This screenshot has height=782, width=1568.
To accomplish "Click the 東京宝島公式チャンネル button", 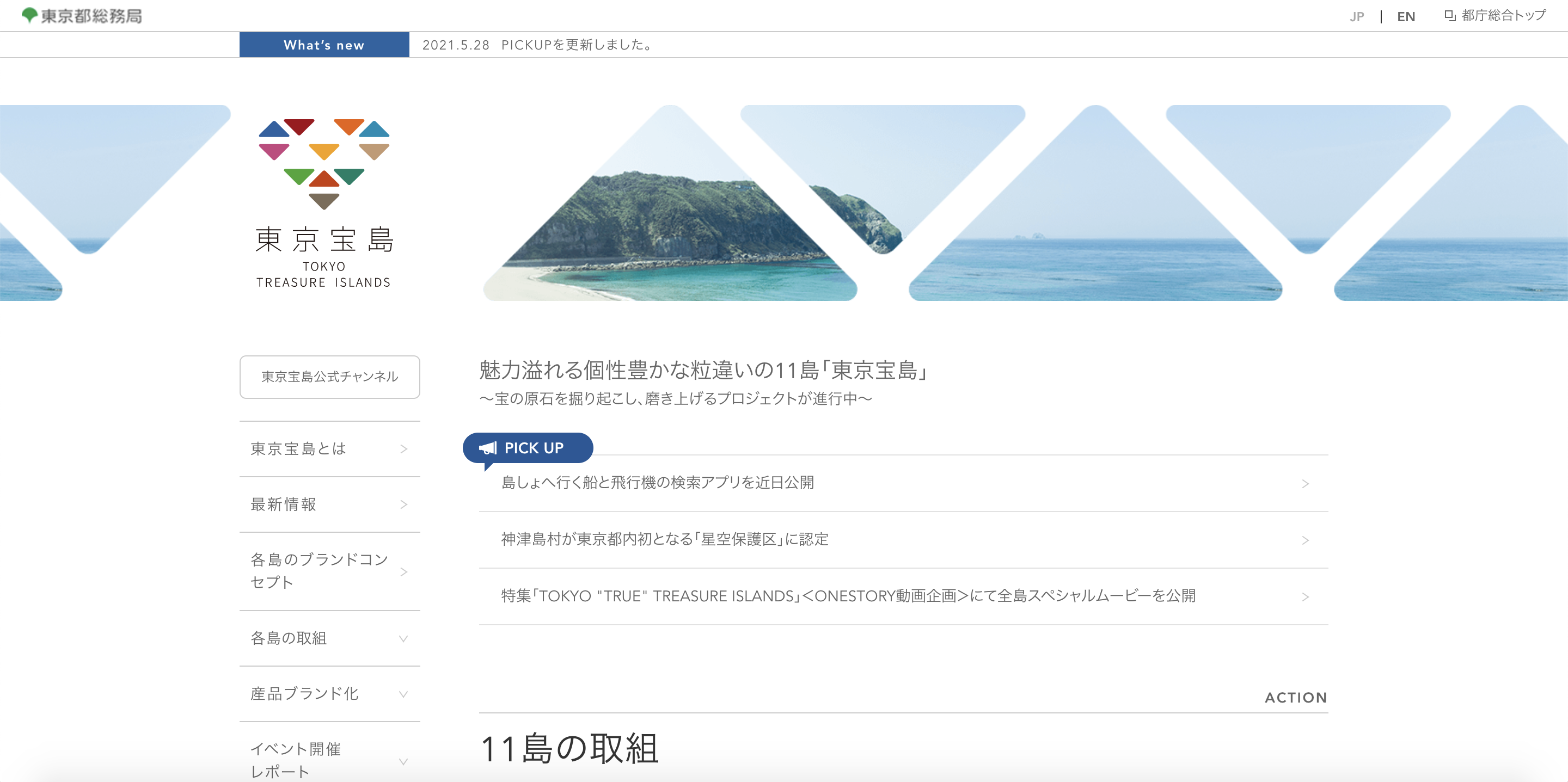I will pos(330,377).
